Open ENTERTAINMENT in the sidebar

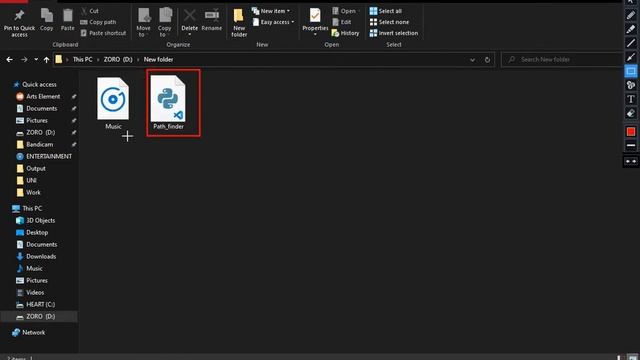point(49,156)
